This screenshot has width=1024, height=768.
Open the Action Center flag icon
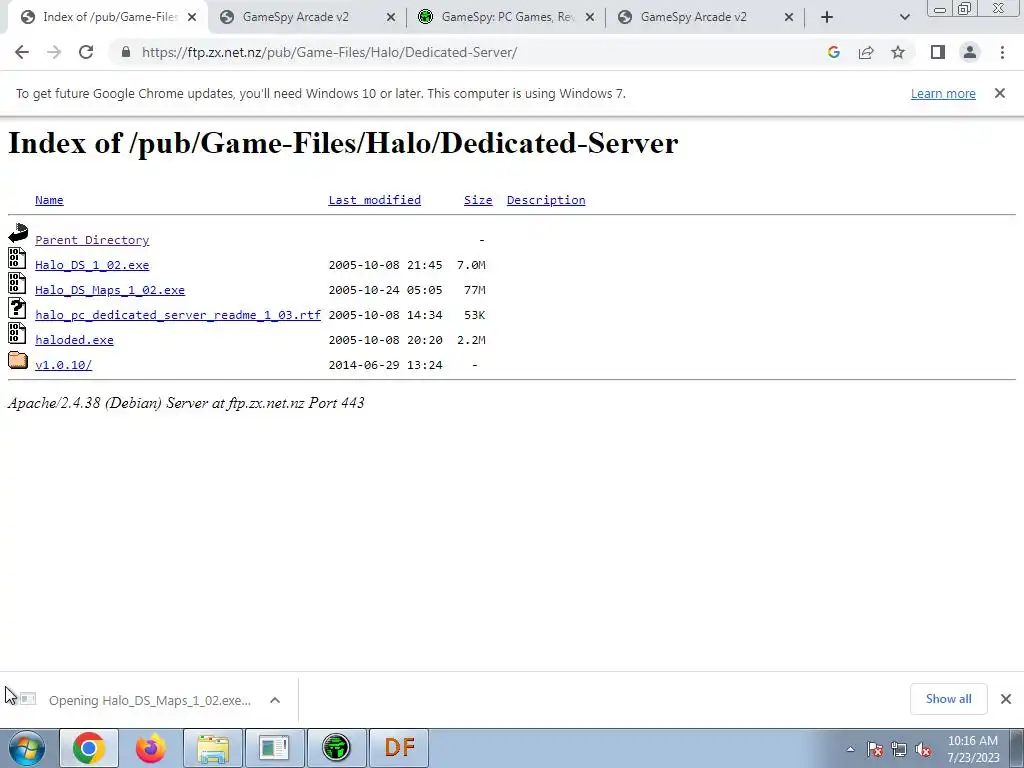click(875, 750)
